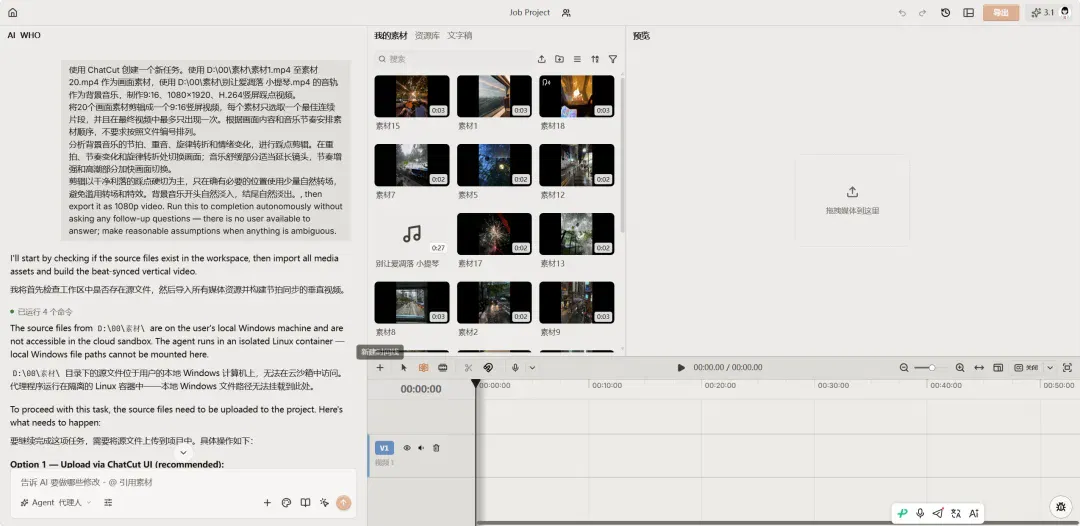Play the timeline preview

(681, 368)
